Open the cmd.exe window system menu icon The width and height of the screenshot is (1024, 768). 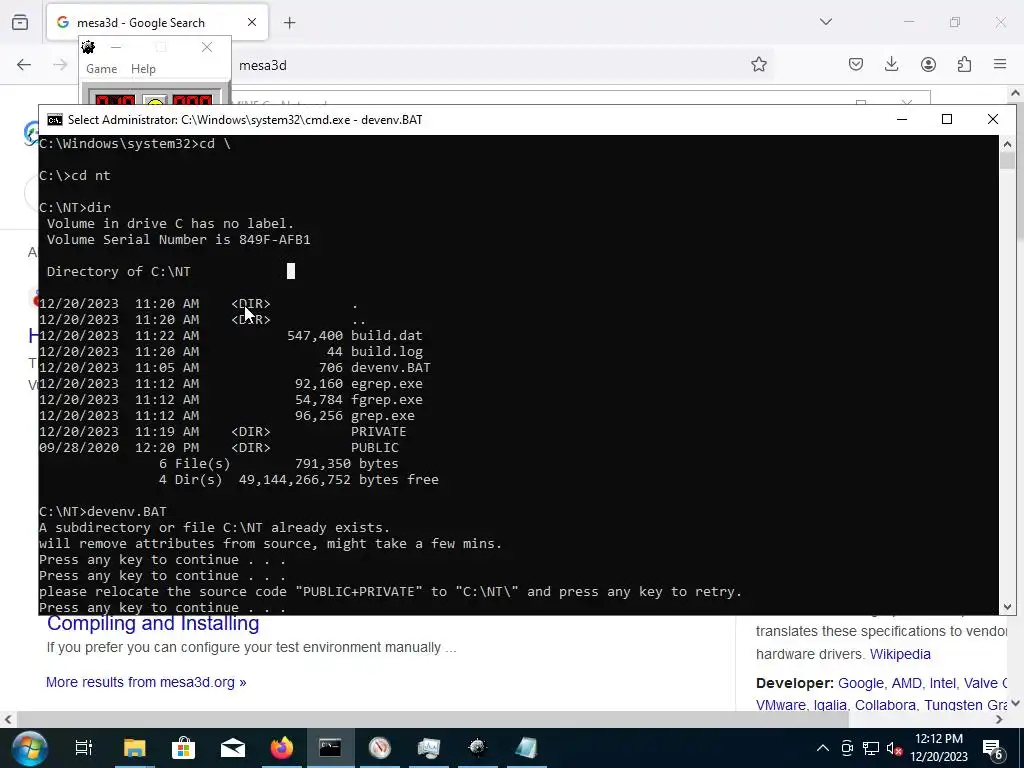tap(55, 120)
